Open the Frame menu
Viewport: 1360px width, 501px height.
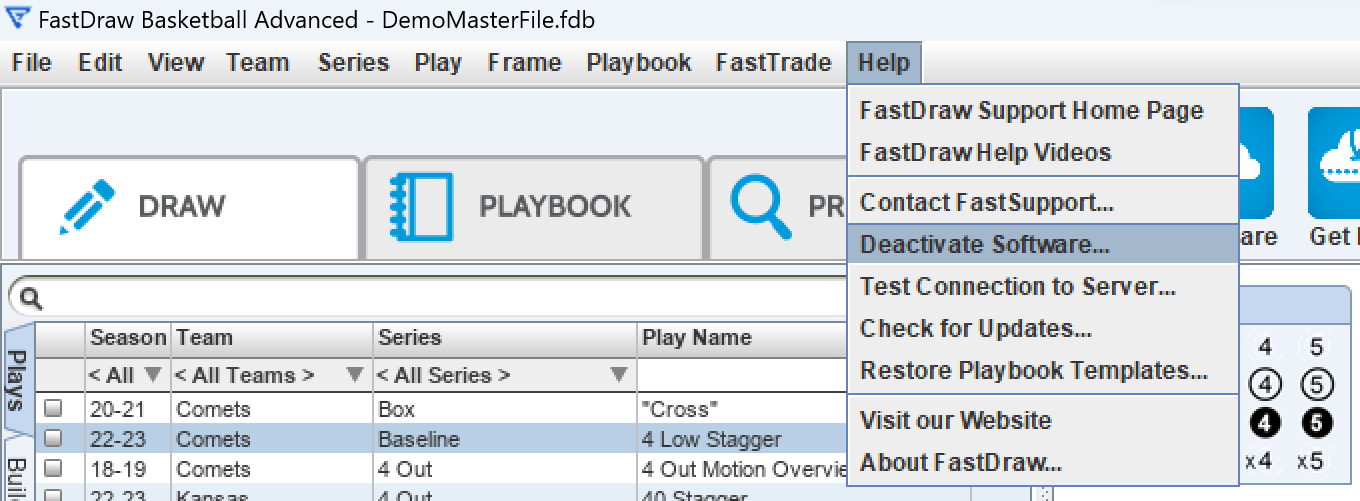click(x=524, y=63)
